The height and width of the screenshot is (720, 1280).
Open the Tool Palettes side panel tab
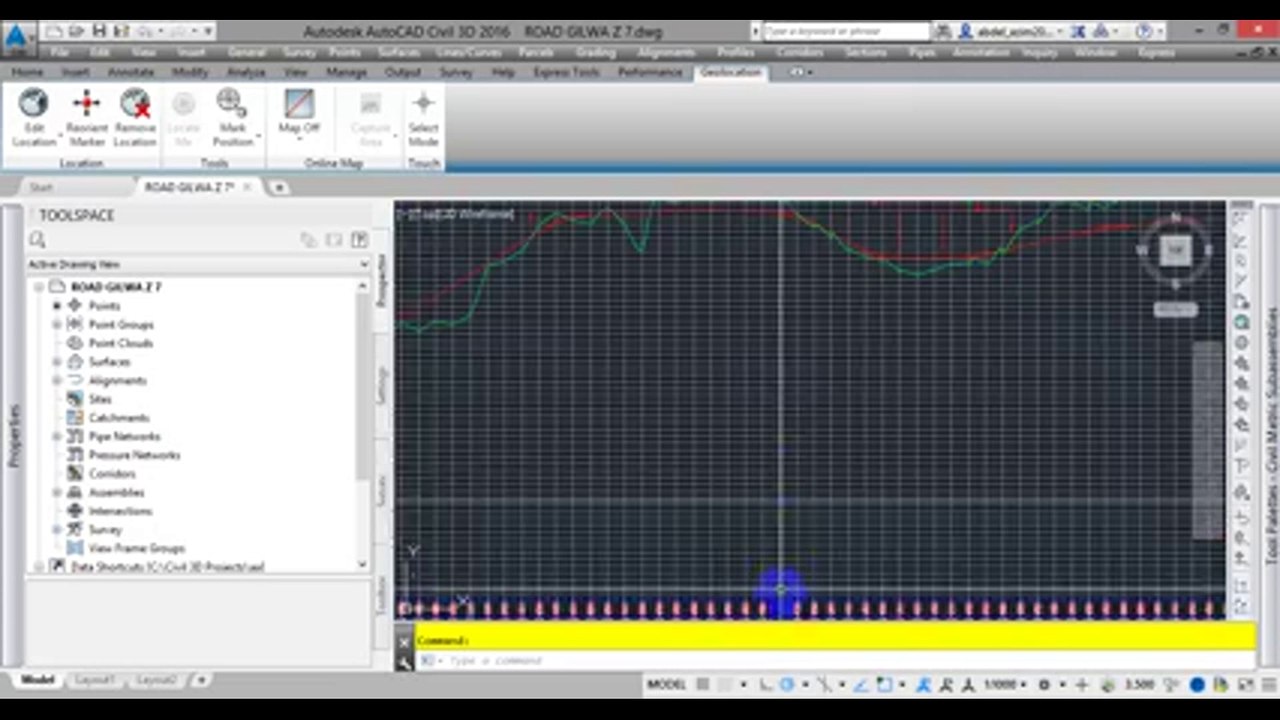point(1272,435)
